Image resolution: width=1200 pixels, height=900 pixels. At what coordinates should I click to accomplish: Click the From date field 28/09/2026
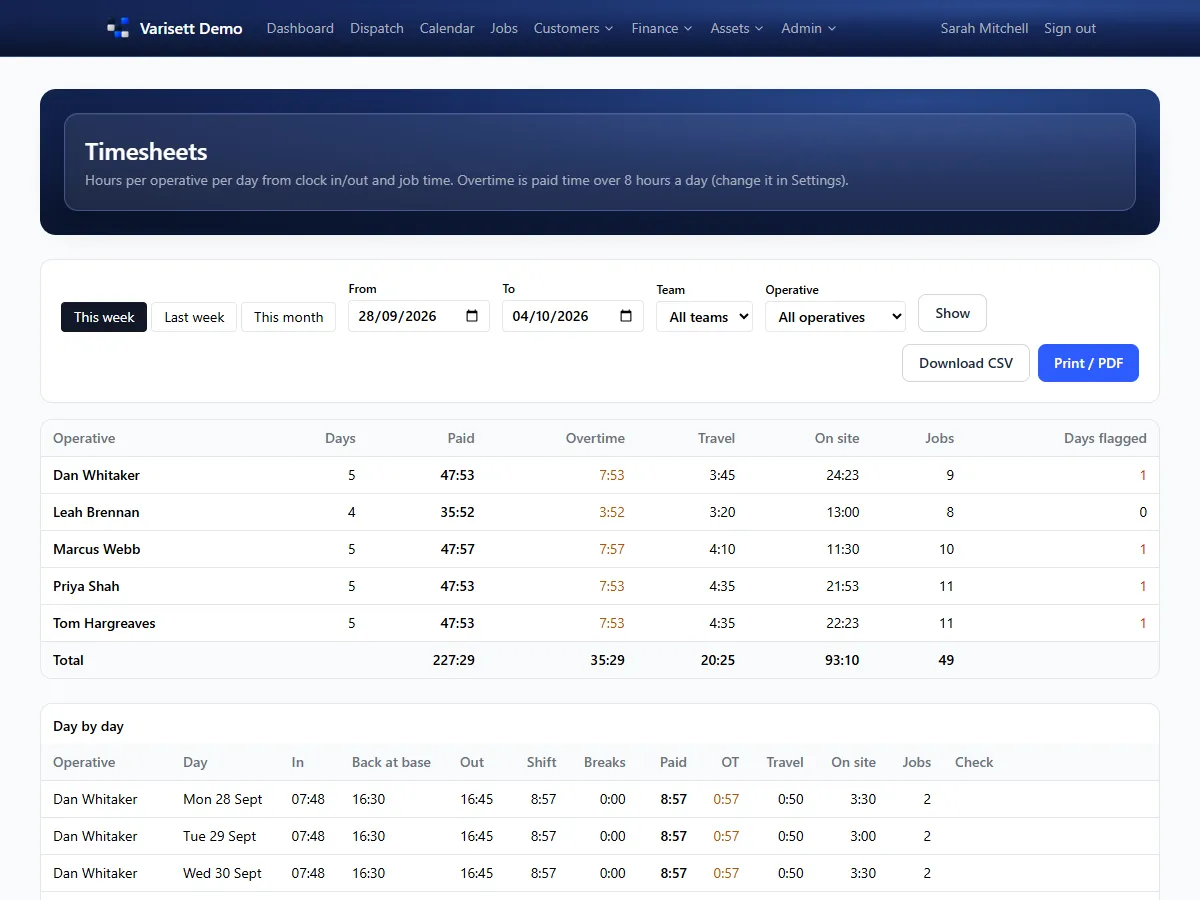coord(419,316)
